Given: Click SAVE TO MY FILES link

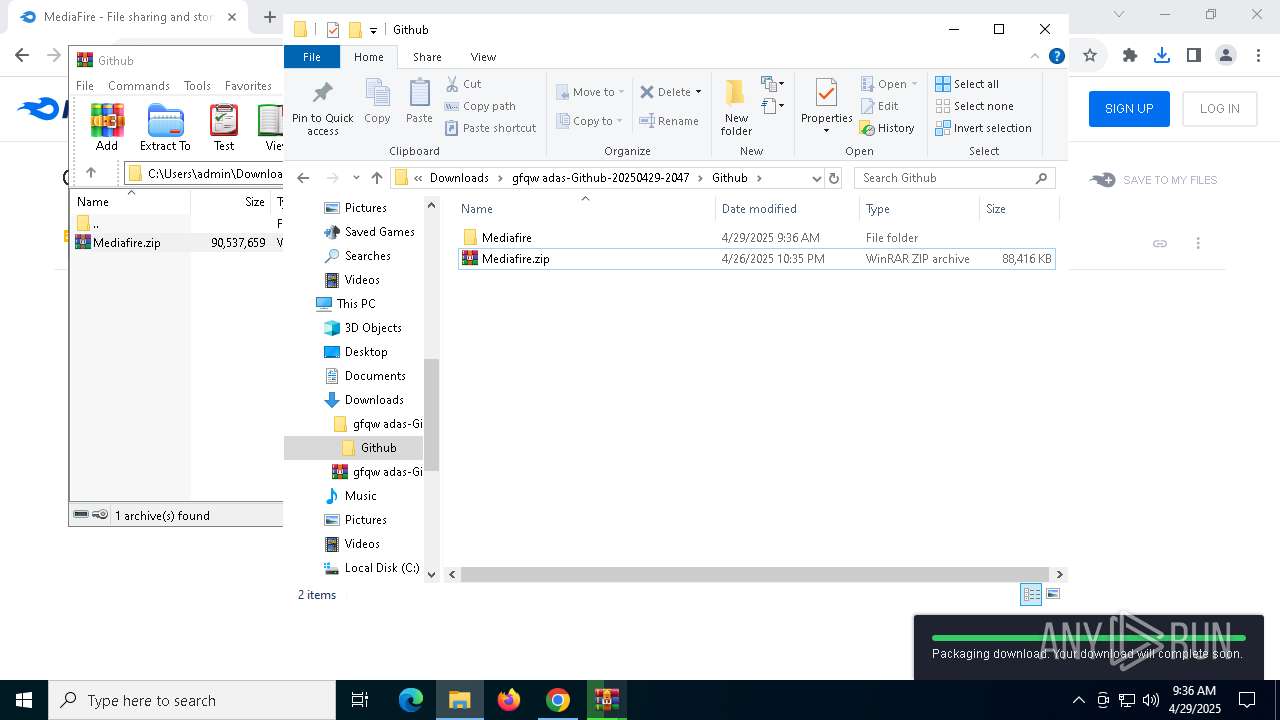Looking at the screenshot, I should [x=1153, y=180].
